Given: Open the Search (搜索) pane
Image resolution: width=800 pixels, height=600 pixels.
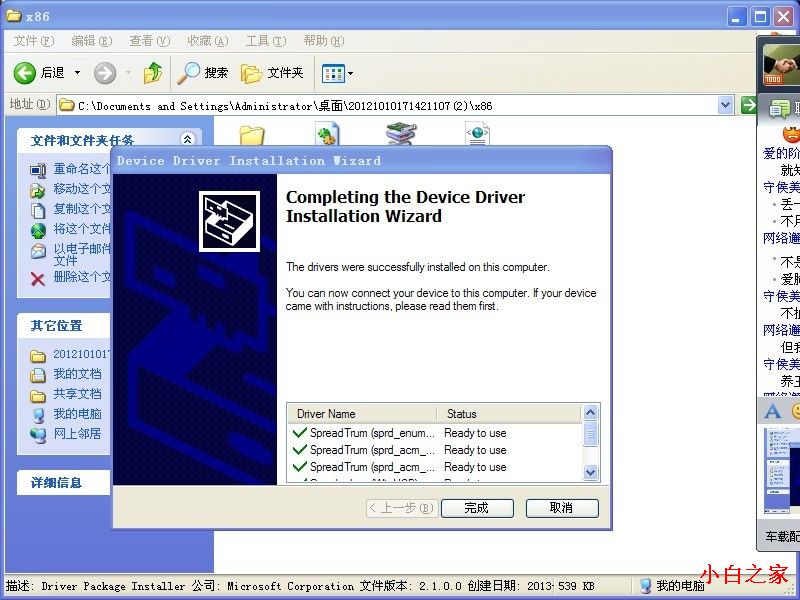Looking at the screenshot, I should click(x=203, y=73).
